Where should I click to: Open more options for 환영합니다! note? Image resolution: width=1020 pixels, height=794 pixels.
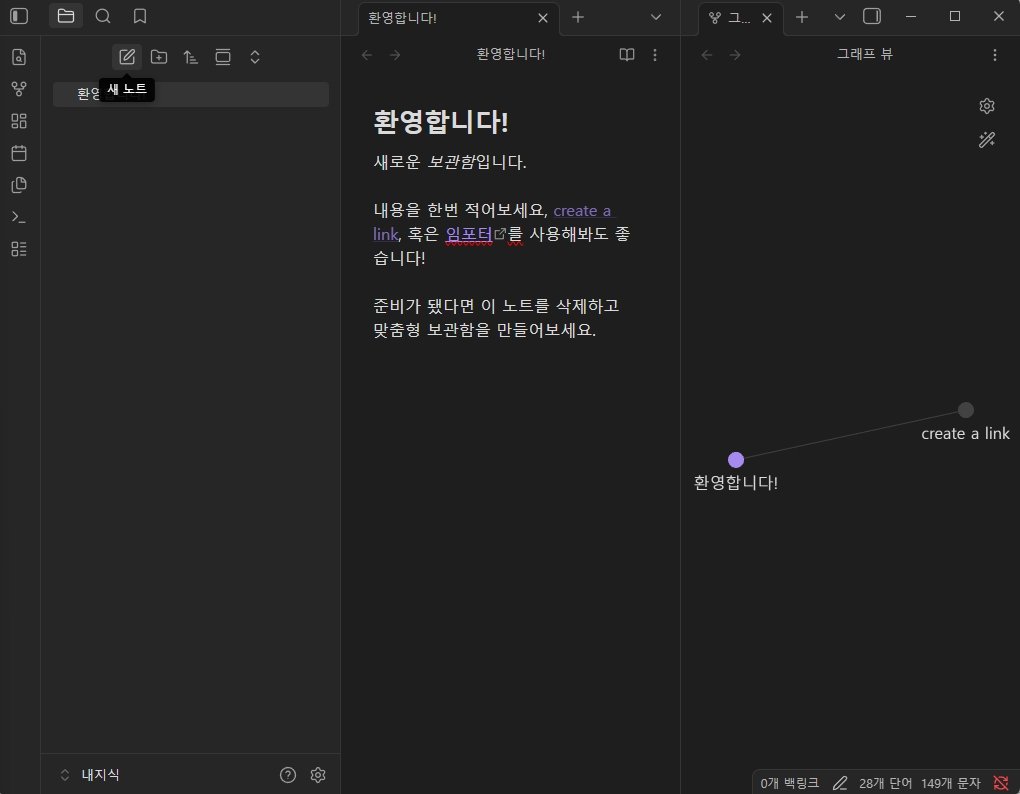click(654, 55)
